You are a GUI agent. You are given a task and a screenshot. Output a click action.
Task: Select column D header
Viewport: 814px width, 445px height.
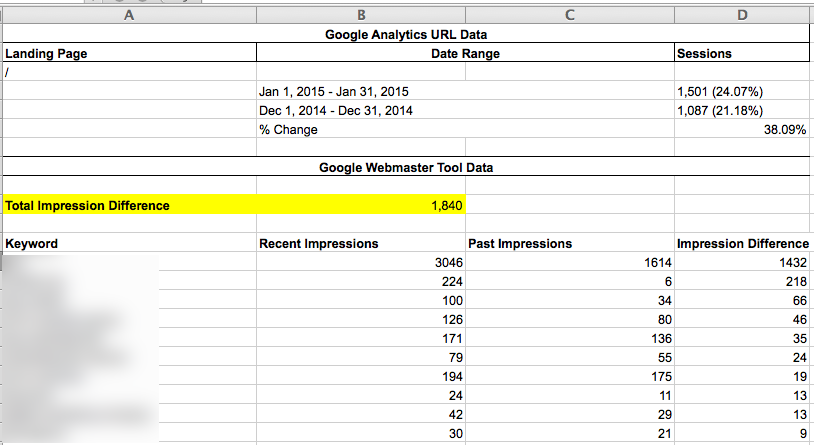(x=742, y=15)
